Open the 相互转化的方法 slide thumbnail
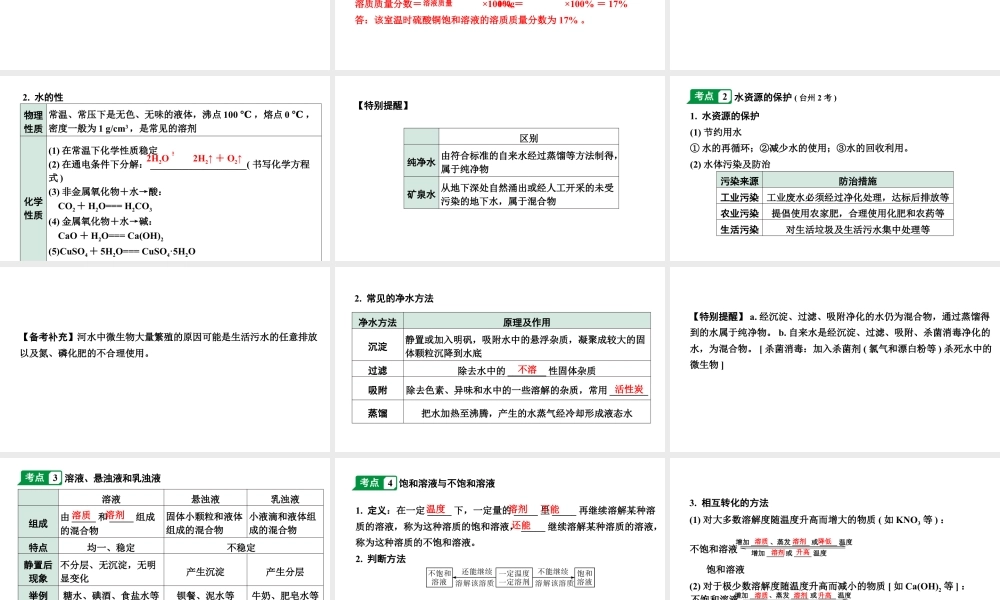The width and height of the screenshot is (1000, 600). point(834,529)
